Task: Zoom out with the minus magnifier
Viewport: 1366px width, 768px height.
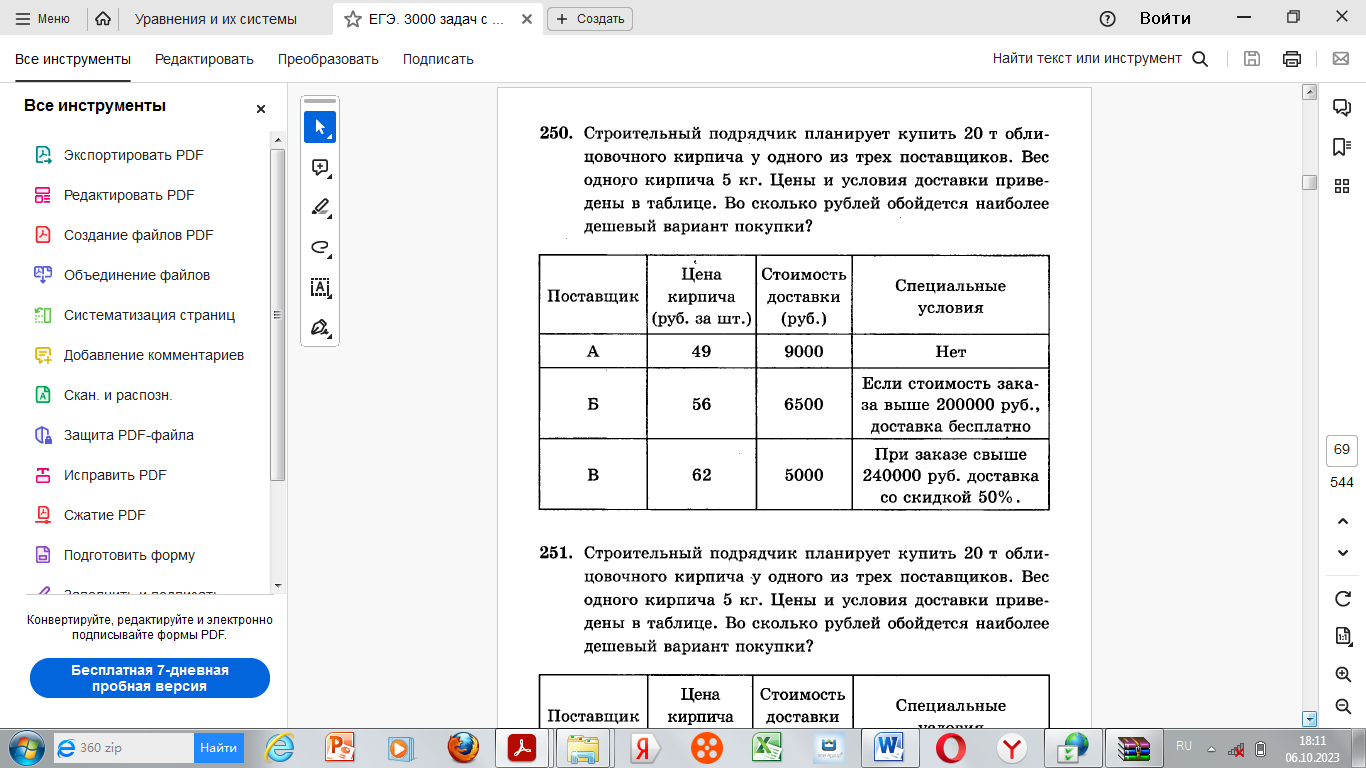Action: tap(1343, 707)
